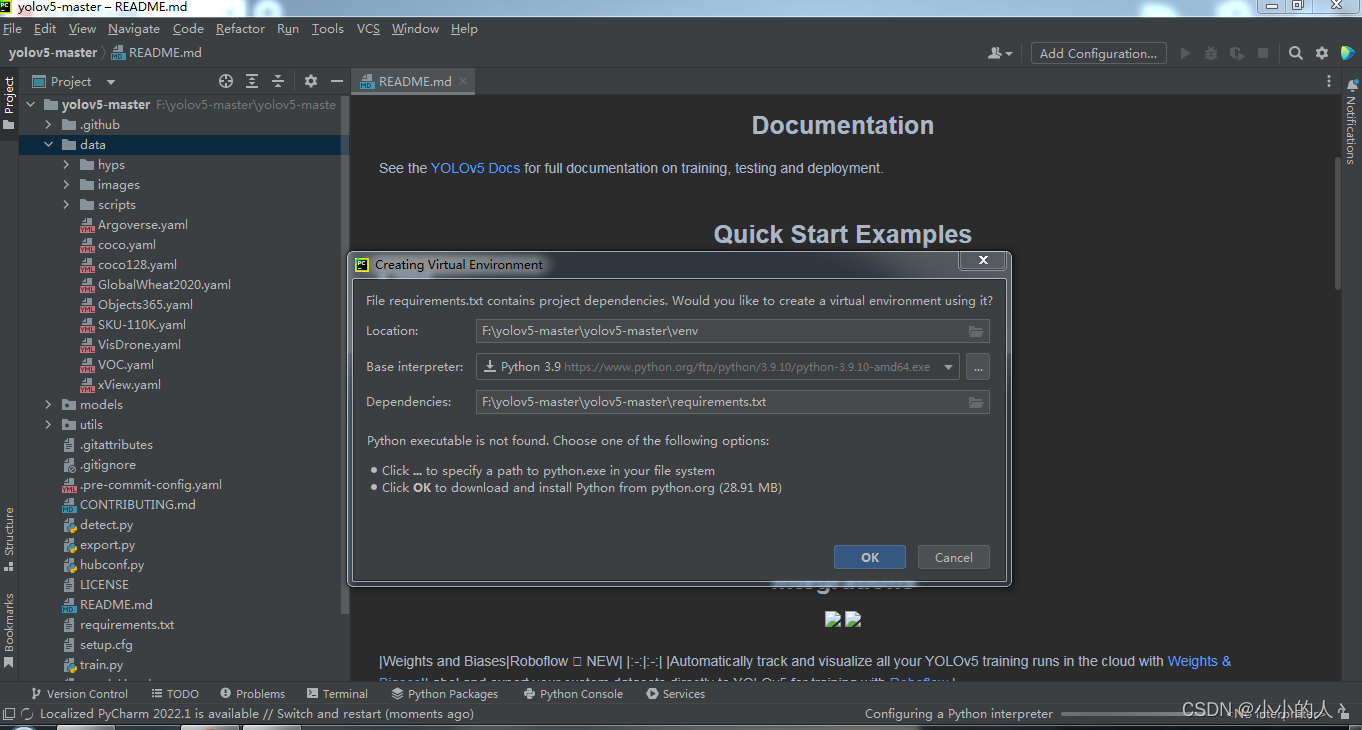Select requirements.txt in the project tree
Image resolution: width=1362 pixels, height=730 pixels.
click(127, 624)
